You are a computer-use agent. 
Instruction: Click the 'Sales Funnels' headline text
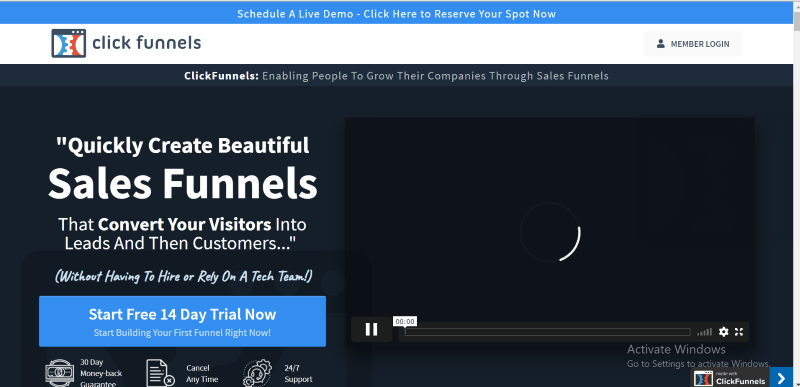(183, 183)
